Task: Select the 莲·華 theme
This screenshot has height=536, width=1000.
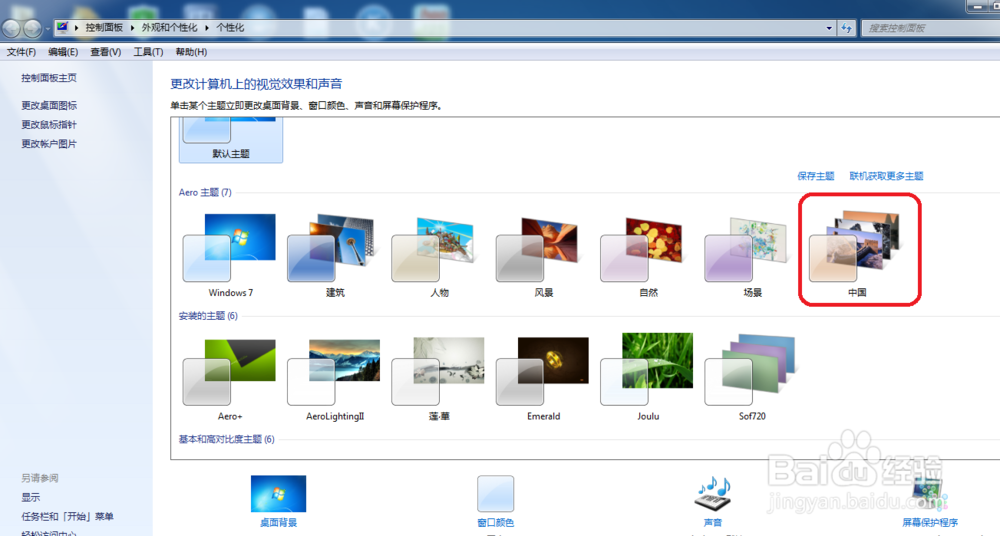Action: click(439, 378)
